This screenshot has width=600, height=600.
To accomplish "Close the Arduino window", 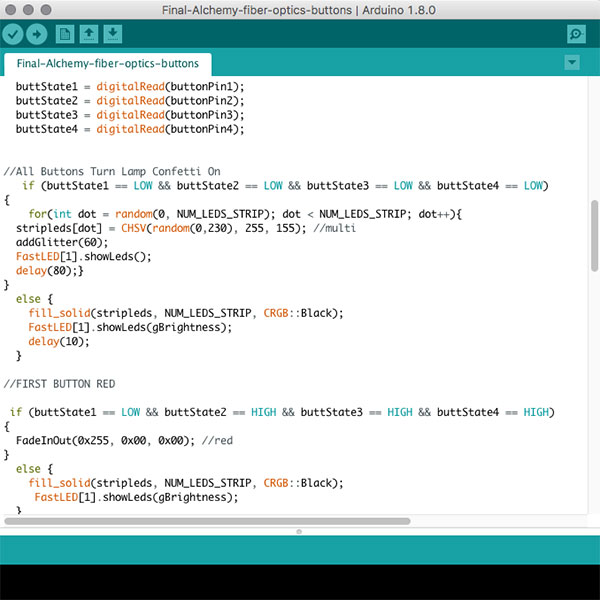I will pos(11,10).
